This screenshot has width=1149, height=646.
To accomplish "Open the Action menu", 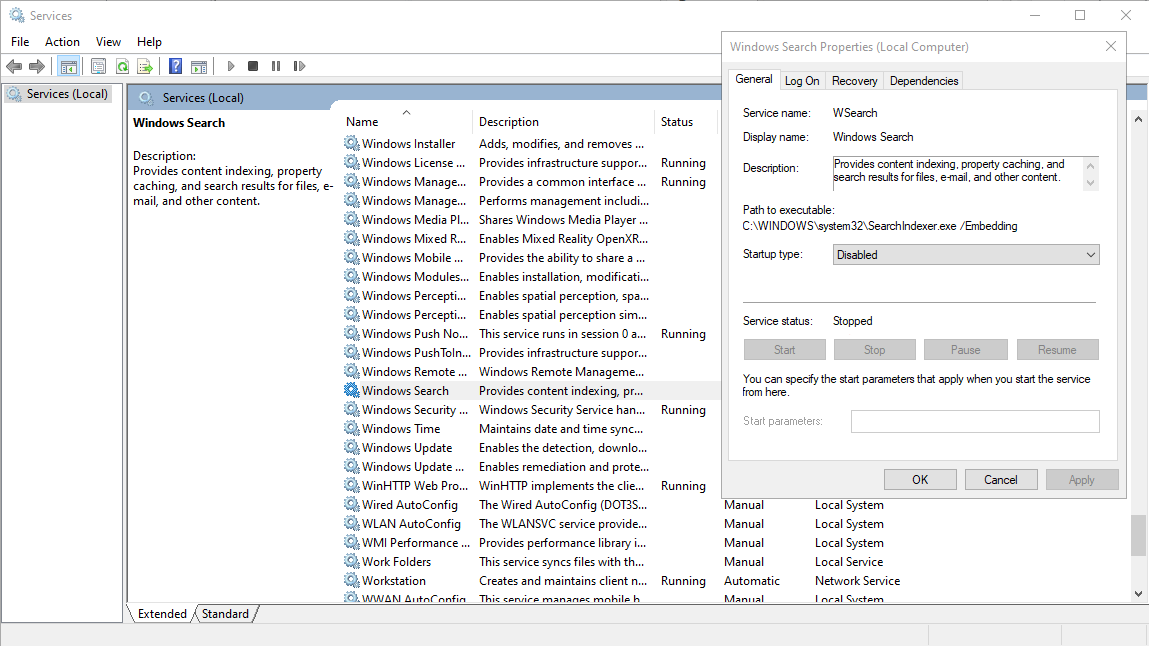I will (62, 42).
